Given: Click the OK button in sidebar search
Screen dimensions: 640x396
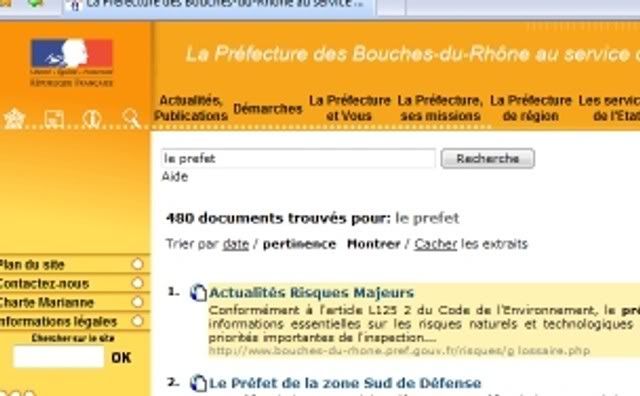Looking at the screenshot, I should pos(121,358).
